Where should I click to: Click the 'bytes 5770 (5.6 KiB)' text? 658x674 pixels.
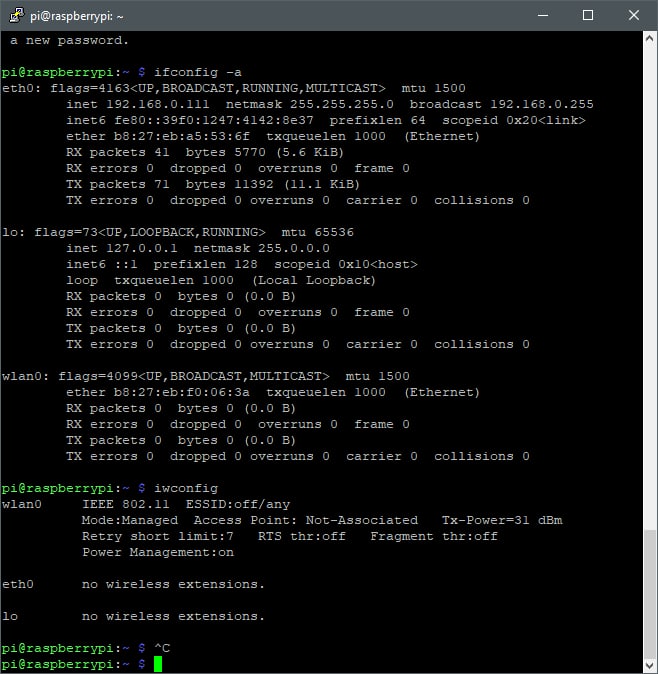(265, 152)
